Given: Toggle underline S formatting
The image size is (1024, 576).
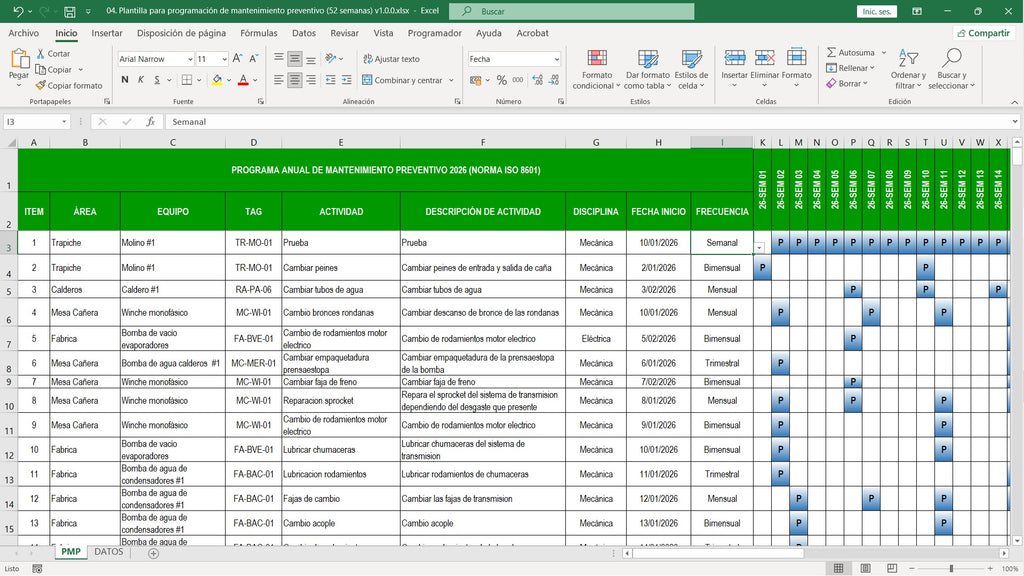Looking at the screenshot, I should point(157,80).
